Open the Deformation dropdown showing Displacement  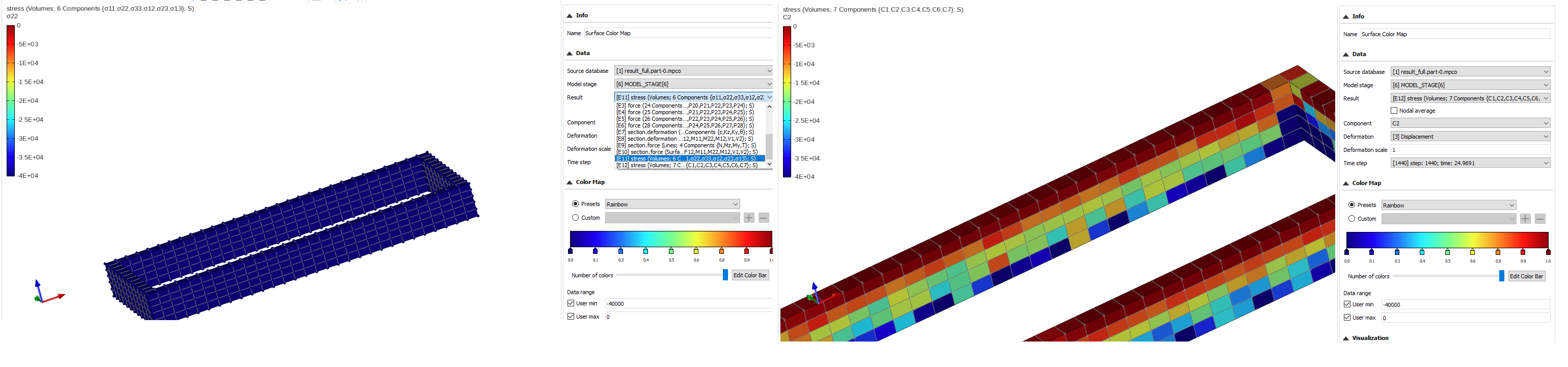click(x=1471, y=137)
